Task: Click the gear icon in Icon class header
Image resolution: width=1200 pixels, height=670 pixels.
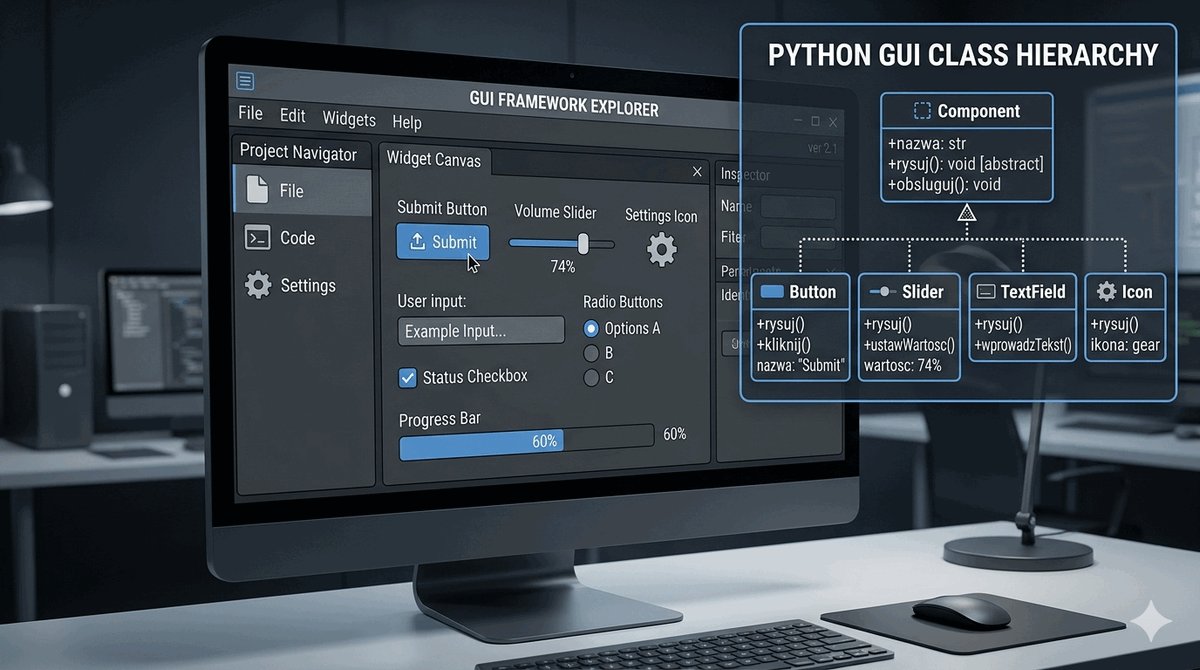Action: click(1106, 292)
